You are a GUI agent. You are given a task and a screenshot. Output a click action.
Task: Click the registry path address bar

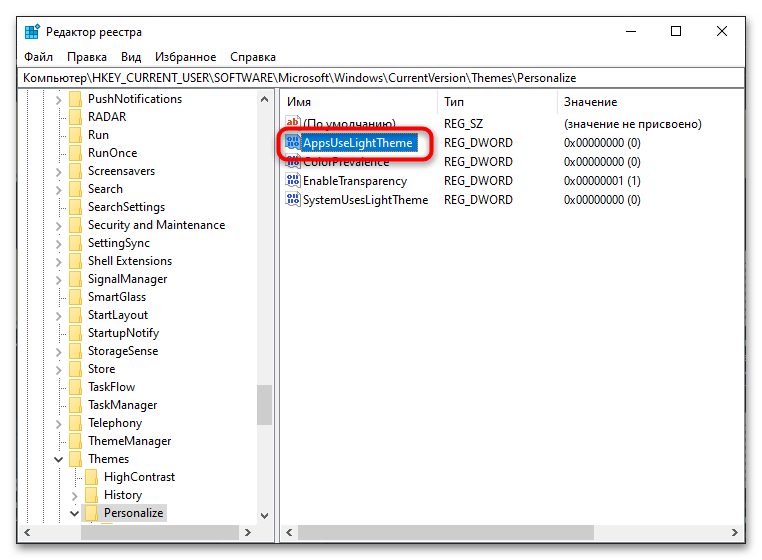point(381,78)
